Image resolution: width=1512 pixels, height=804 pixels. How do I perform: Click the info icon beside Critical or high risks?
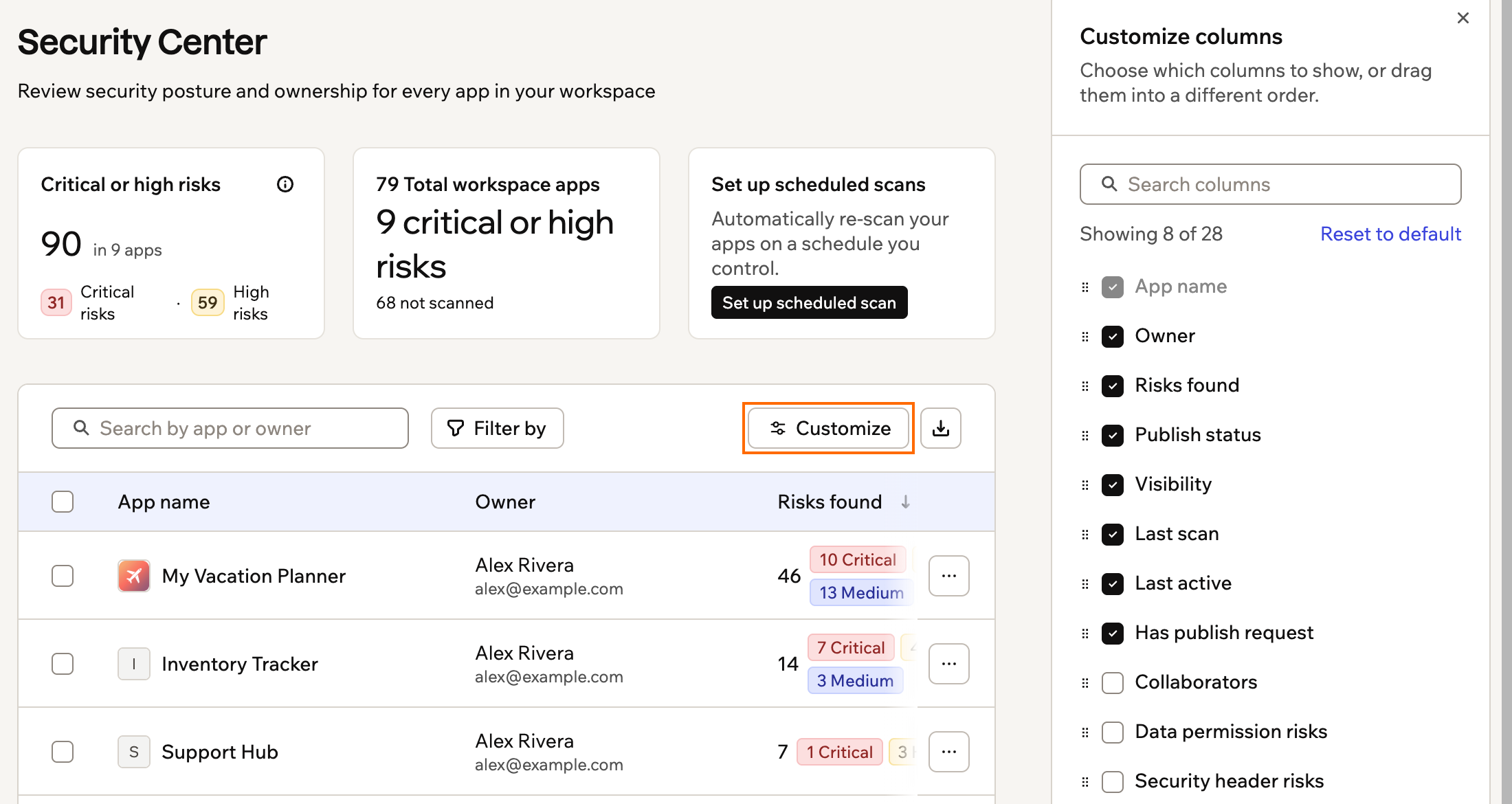pyautogui.click(x=285, y=184)
